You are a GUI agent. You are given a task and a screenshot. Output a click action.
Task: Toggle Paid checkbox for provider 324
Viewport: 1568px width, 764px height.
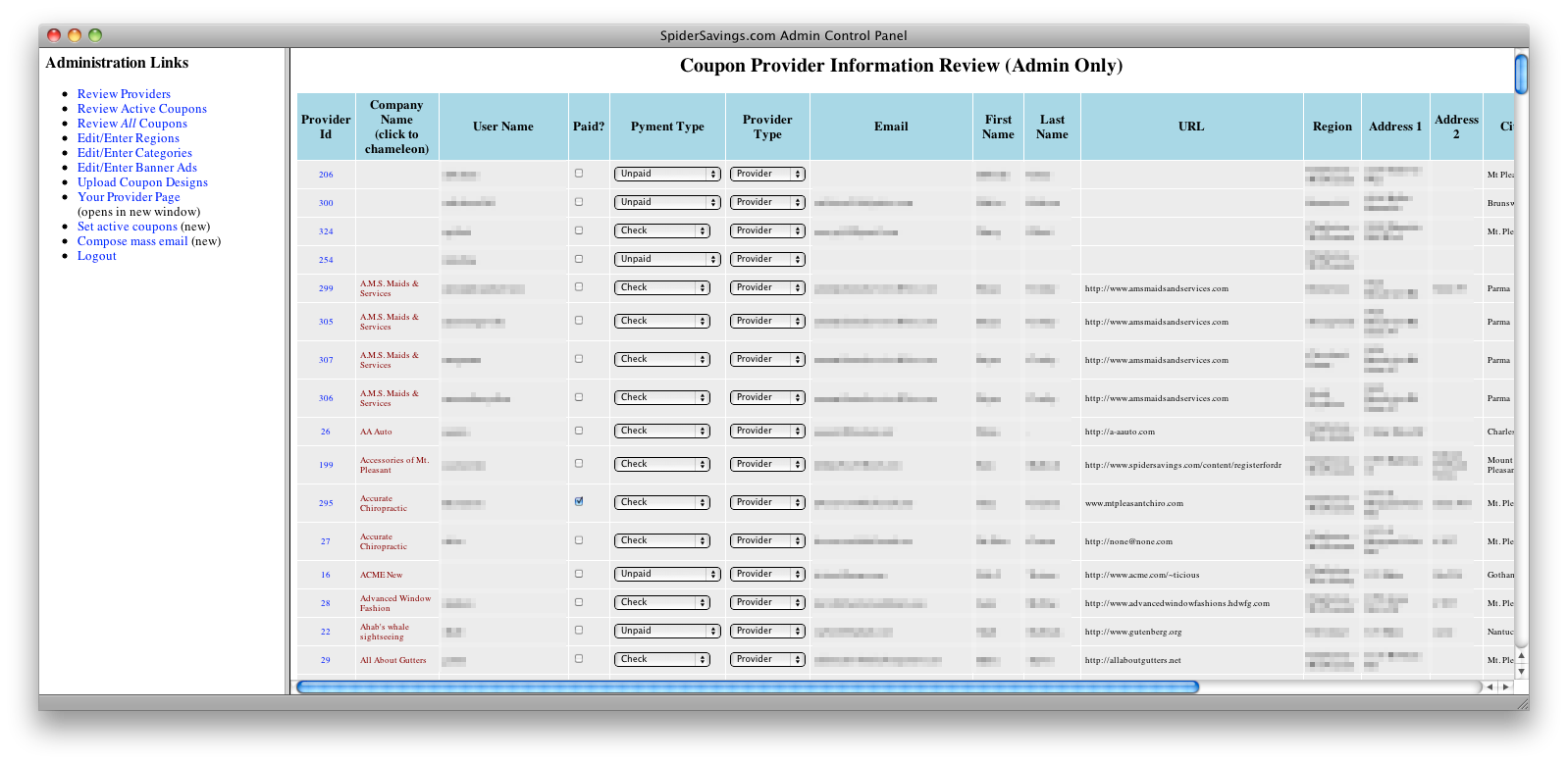click(579, 230)
